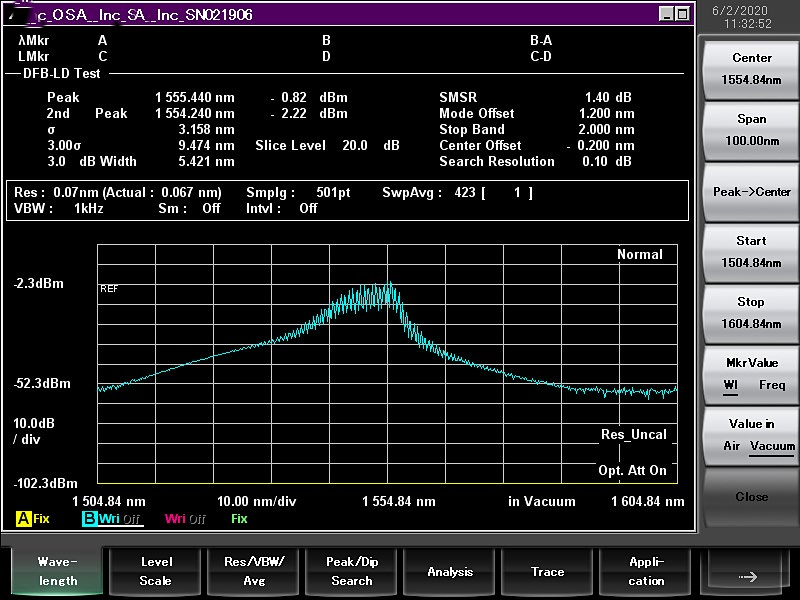Click the Slice Level 20.0 dB value
This screenshot has height=600, width=800.
pyautogui.click(x=370, y=145)
